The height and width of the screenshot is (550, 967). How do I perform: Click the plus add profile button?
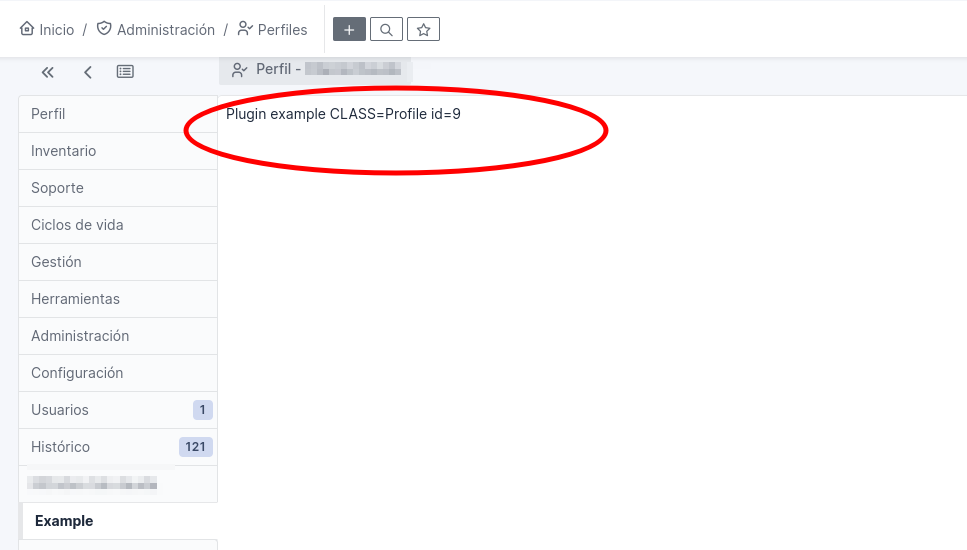click(x=349, y=29)
